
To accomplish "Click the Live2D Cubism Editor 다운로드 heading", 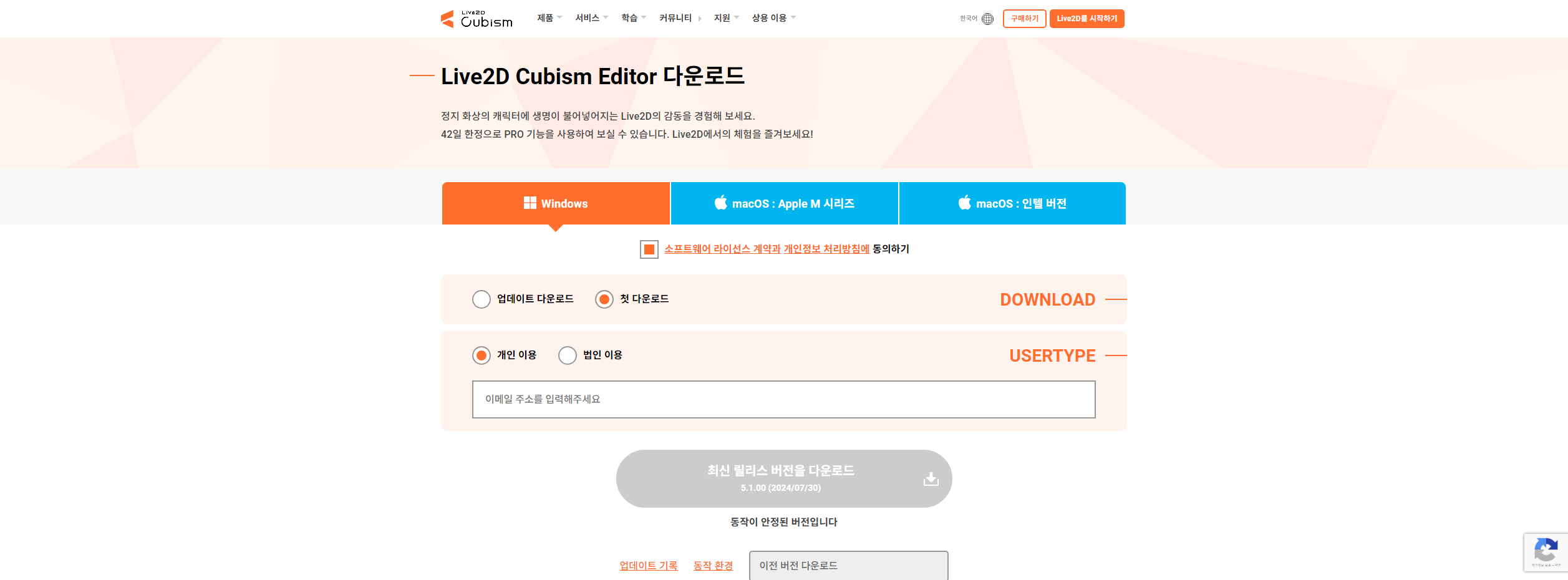I will (593, 76).
